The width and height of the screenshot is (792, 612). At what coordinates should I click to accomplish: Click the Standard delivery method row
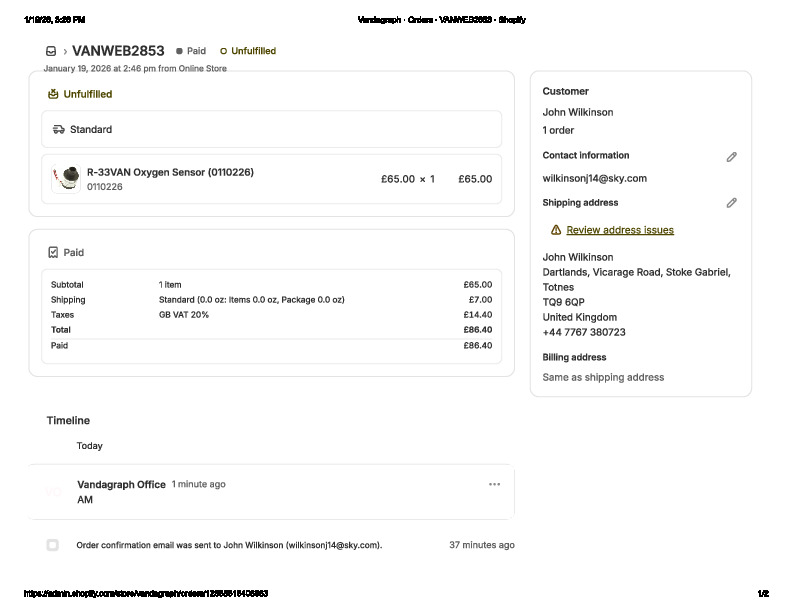pos(271,129)
